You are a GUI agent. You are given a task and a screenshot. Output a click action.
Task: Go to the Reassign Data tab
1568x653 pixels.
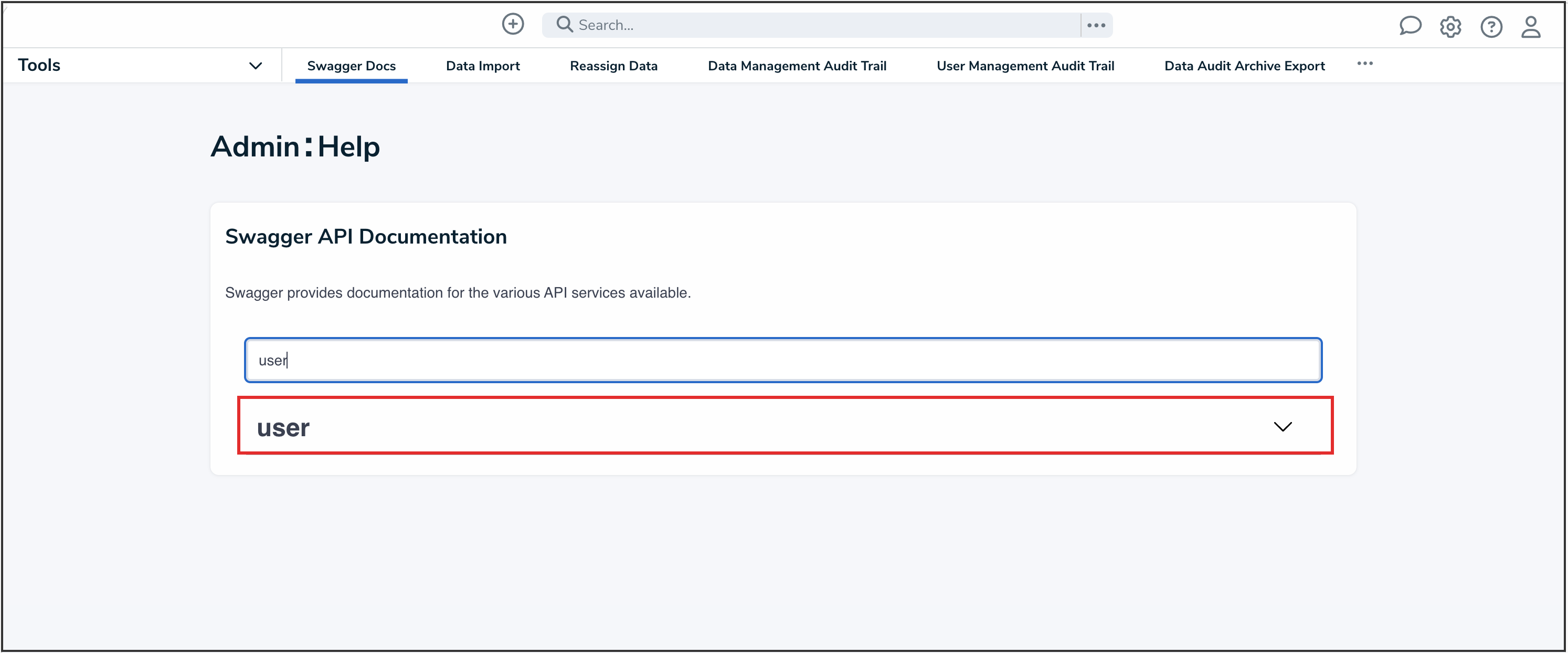tap(613, 66)
